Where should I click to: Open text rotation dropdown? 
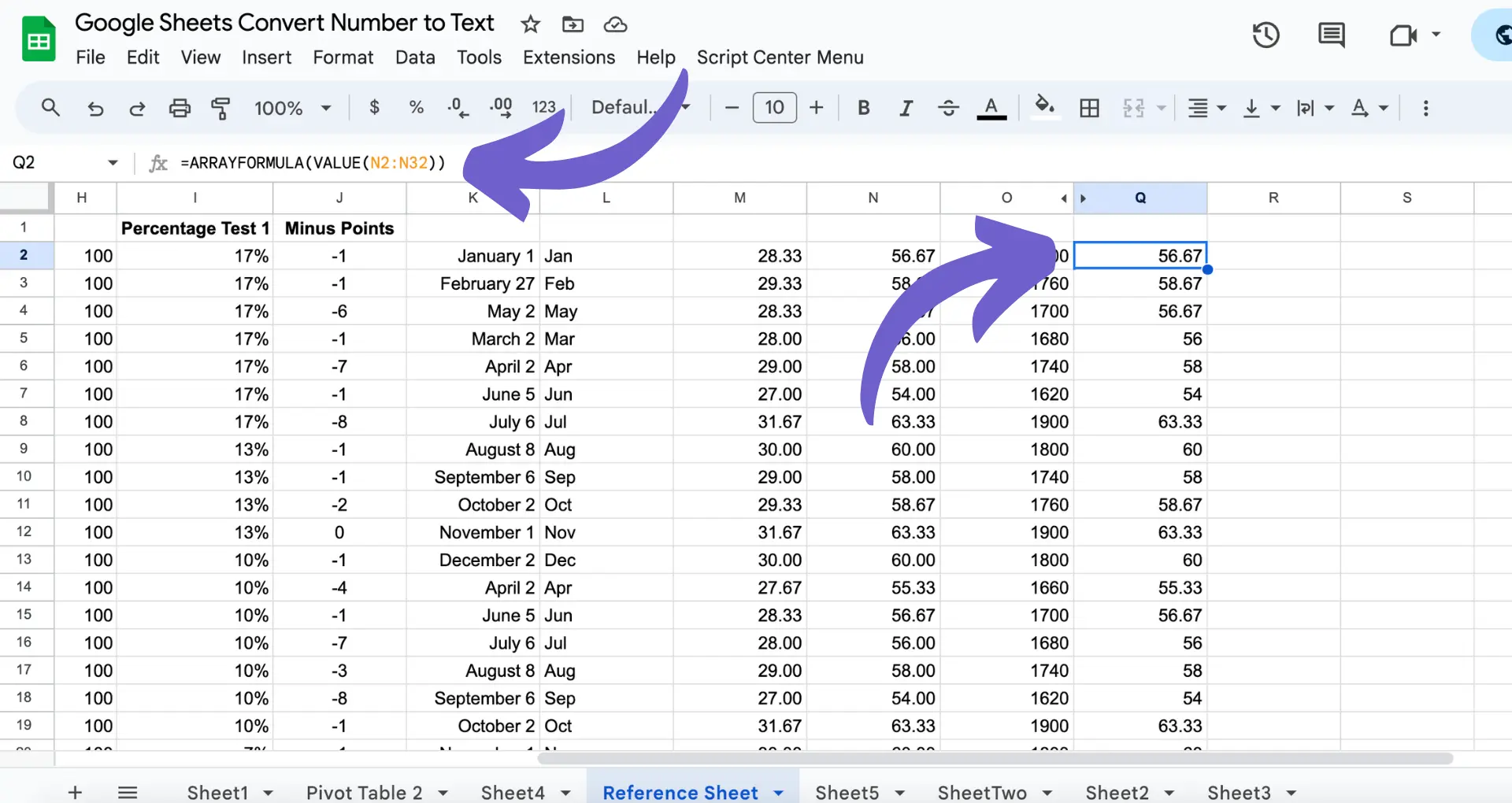coord(1369,108)
